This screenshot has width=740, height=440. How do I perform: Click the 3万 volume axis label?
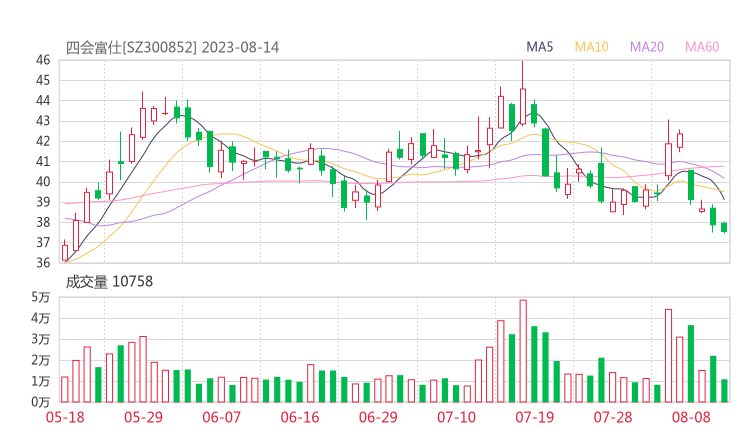click(x=41, y=339)
